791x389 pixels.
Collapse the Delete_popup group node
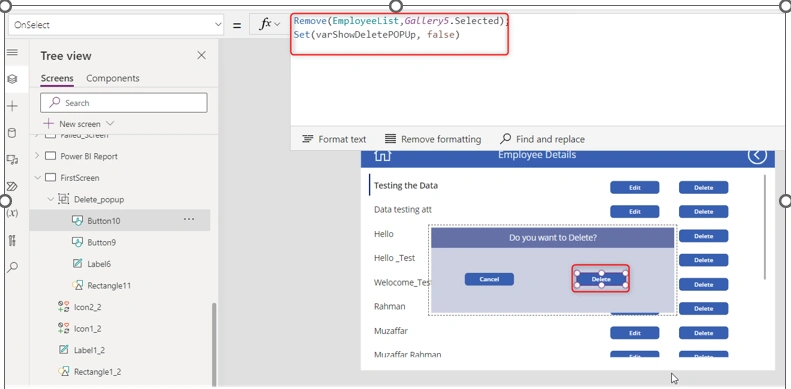click(x=50, y=199)
